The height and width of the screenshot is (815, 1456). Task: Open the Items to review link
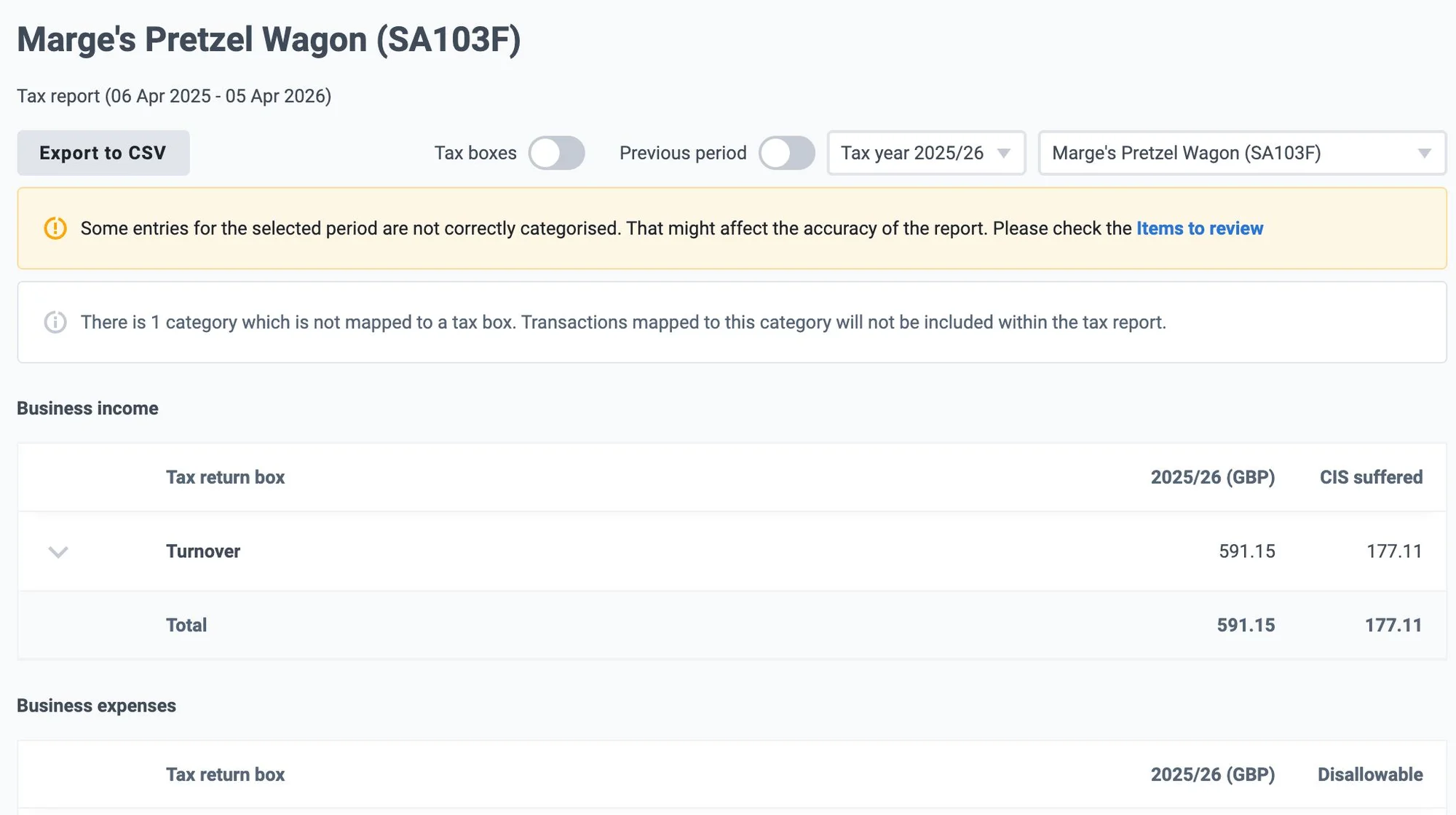[x=1199, y=229]
